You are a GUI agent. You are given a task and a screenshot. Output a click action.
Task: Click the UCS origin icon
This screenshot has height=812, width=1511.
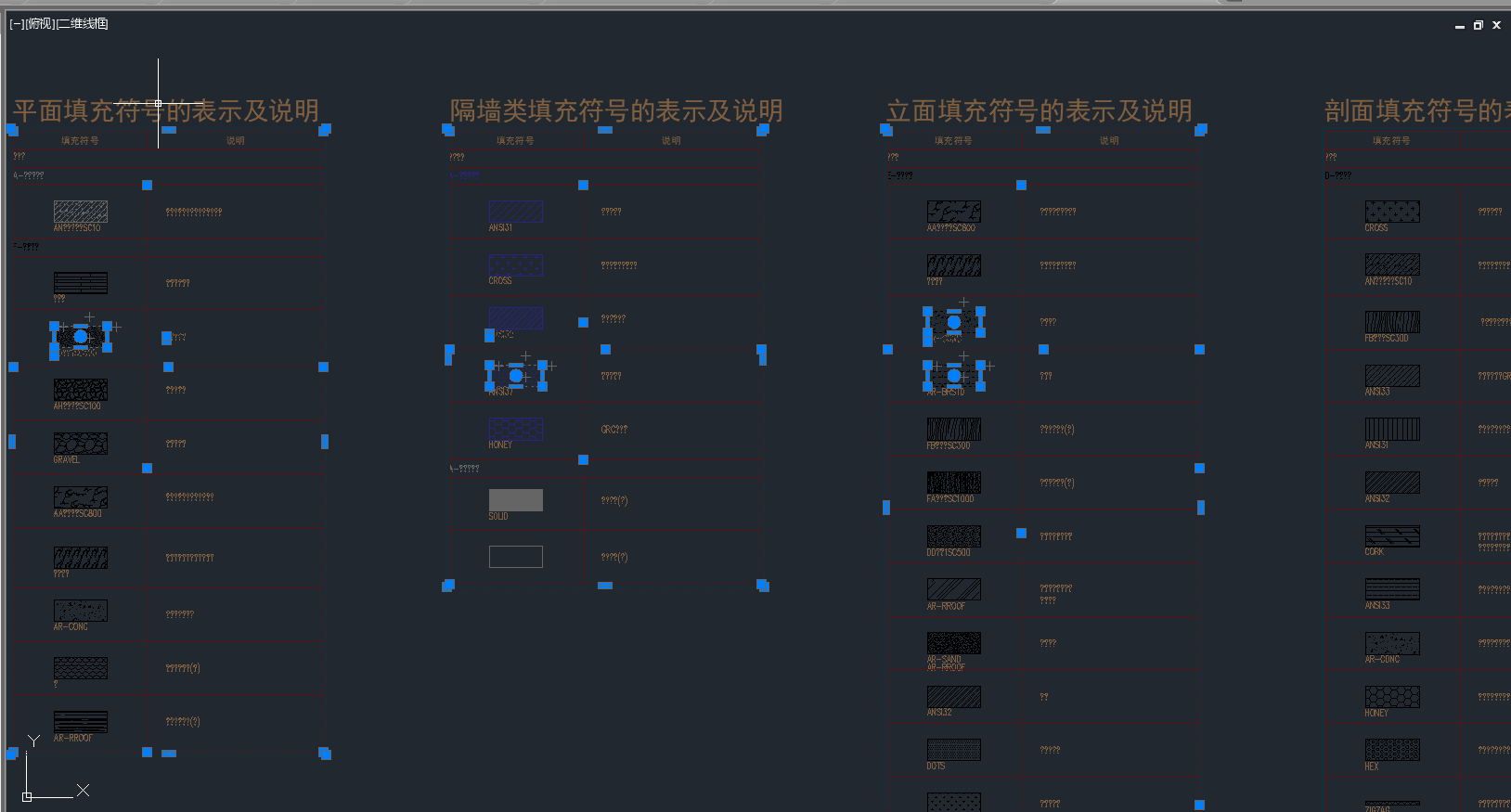[27, 796]
